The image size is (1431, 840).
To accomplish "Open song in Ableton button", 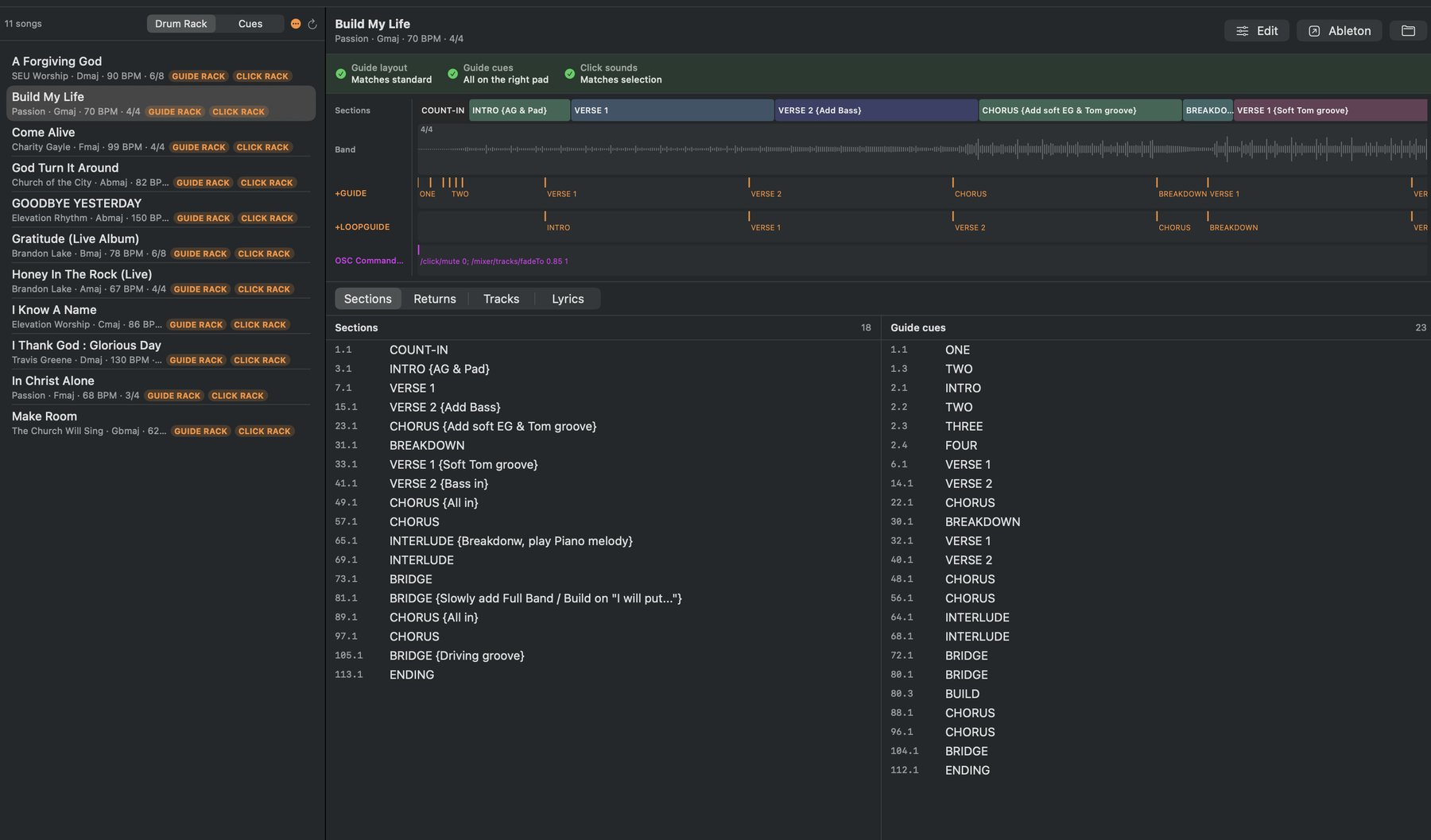I will [x=1340, y=31].
